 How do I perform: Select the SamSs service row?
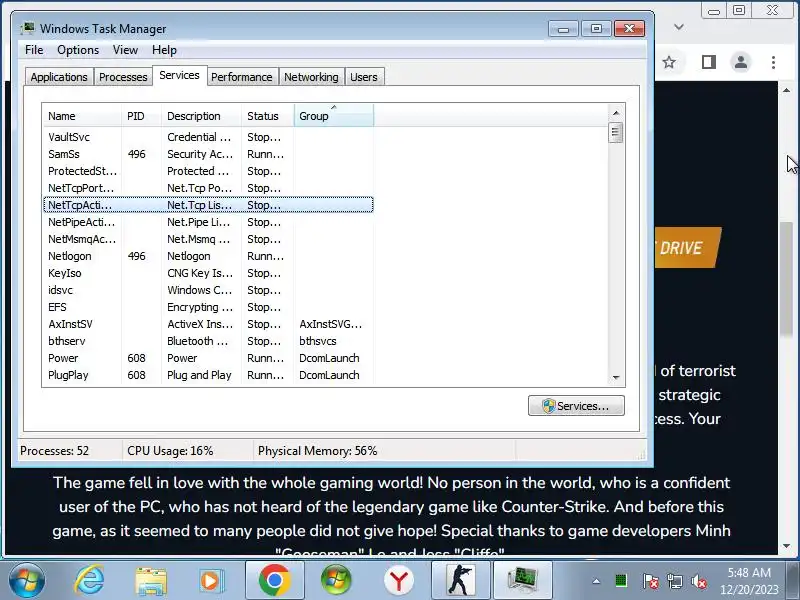[x=208, y=154]
